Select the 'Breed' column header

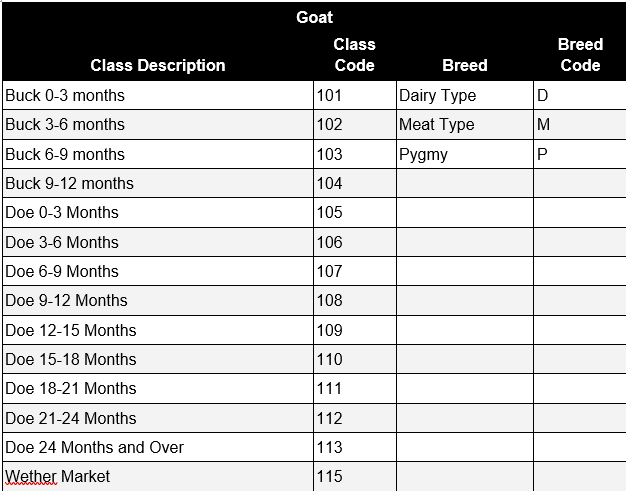click(x=465, y=56)
